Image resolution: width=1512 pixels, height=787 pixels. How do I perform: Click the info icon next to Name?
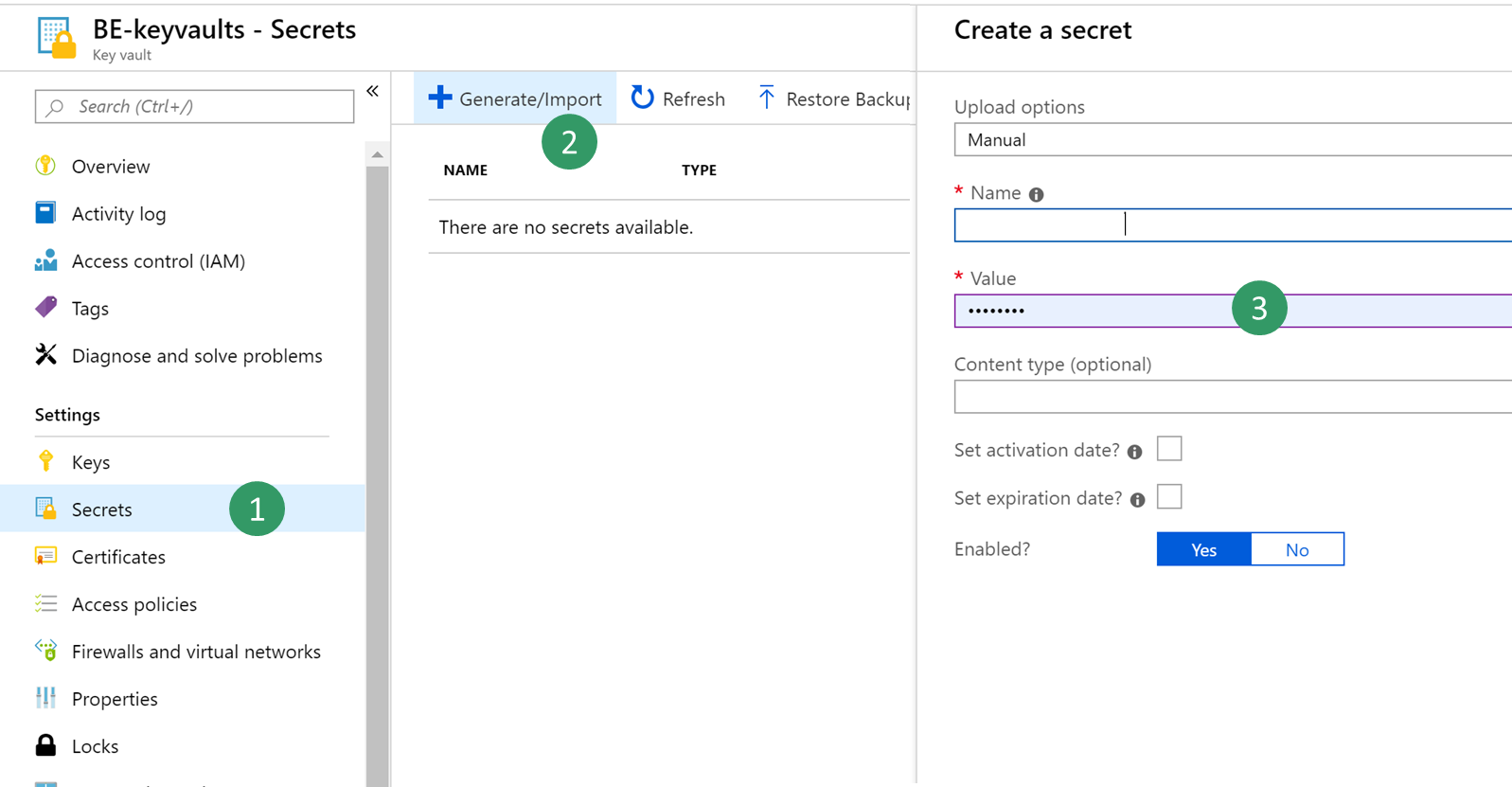click(x=1037, y=195)
